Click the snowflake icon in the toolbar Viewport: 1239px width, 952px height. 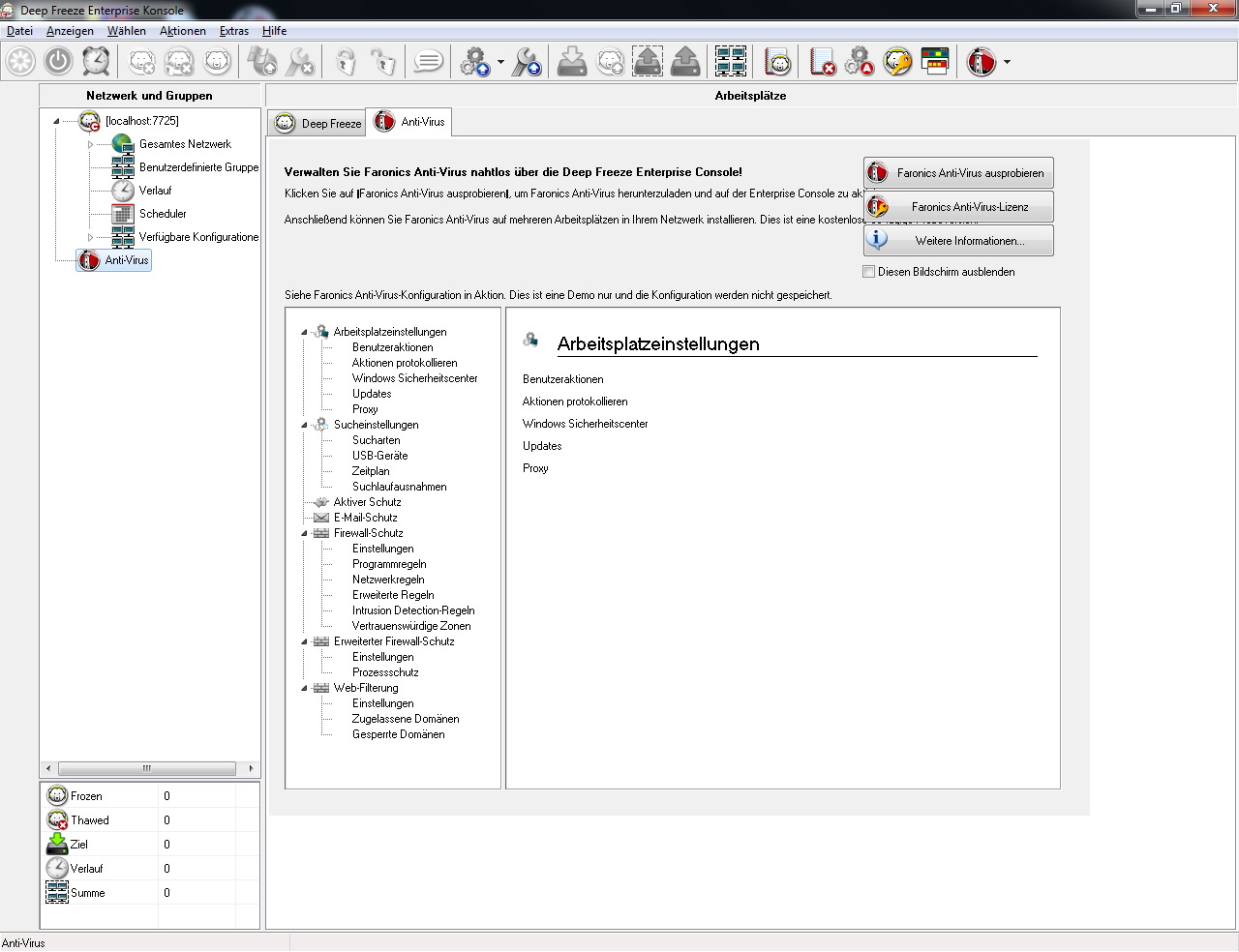(20, 62)
